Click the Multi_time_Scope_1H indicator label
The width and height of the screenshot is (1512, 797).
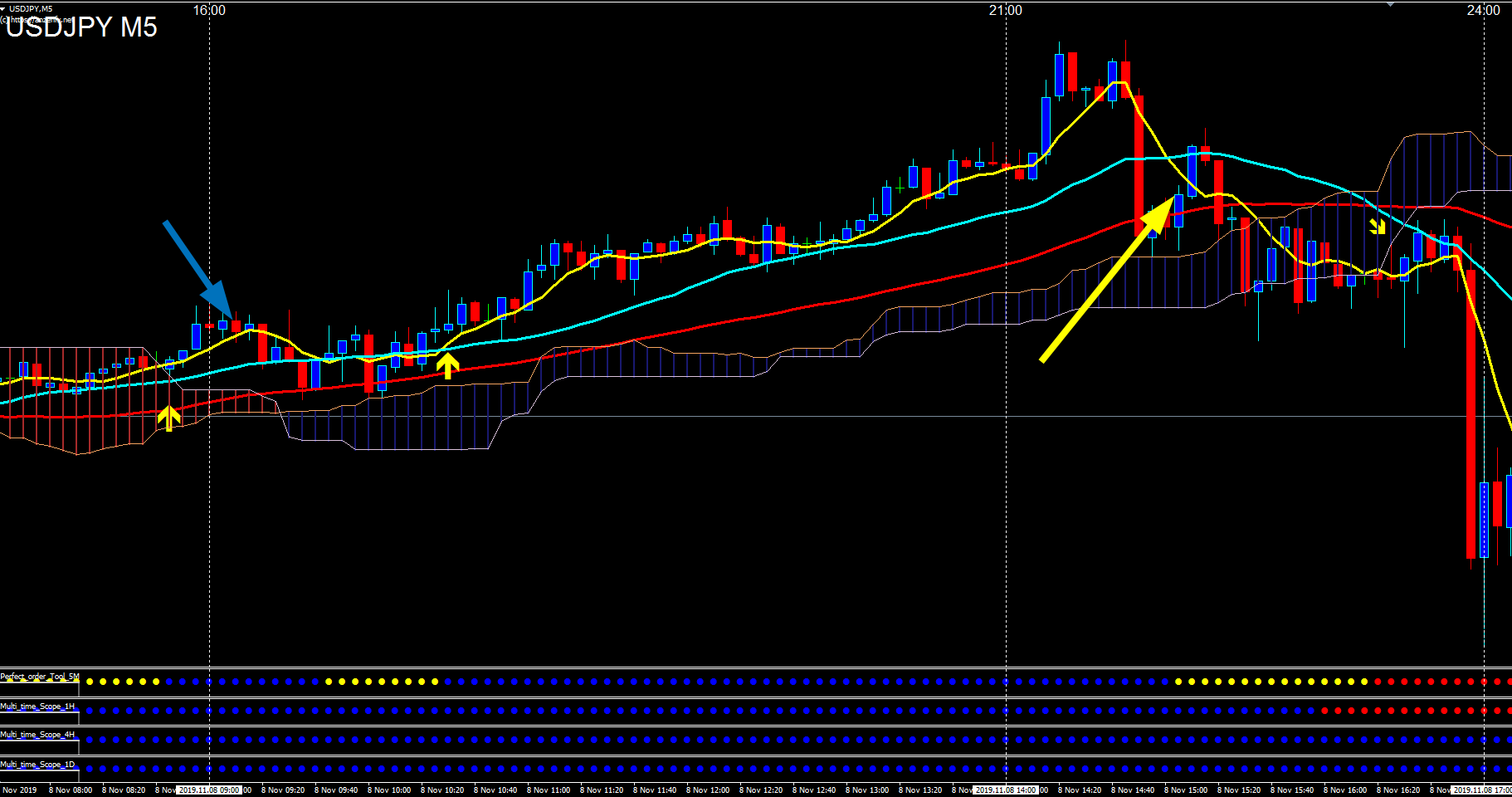click(x=37, y=707)
